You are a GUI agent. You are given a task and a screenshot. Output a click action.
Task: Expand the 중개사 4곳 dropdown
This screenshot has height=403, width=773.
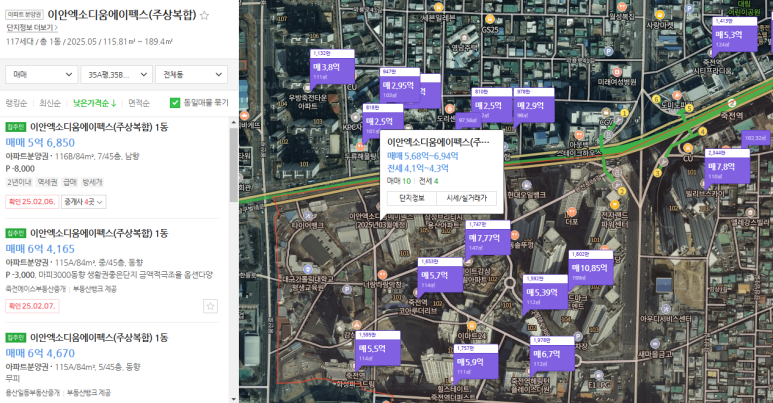click(84, 202)
